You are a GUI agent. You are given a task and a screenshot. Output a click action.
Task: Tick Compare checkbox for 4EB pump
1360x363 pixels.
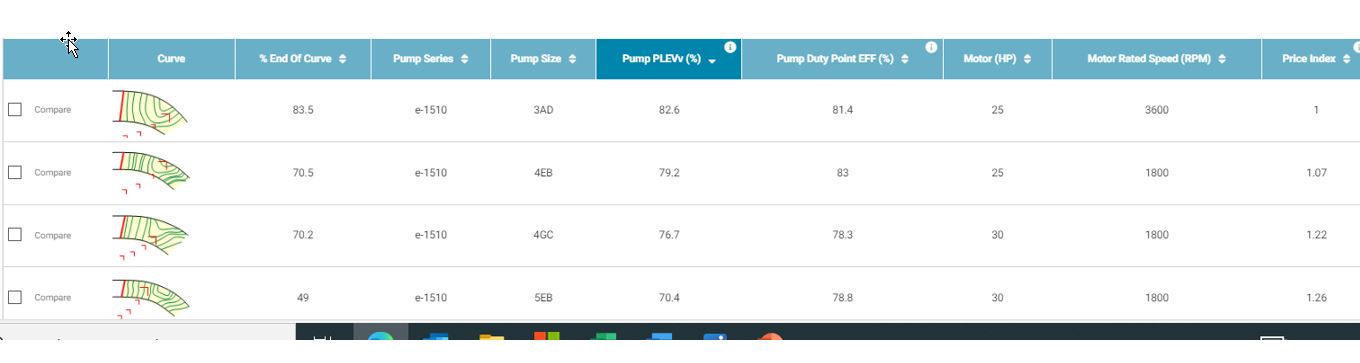pyautogui.click(x=15, y=172)
